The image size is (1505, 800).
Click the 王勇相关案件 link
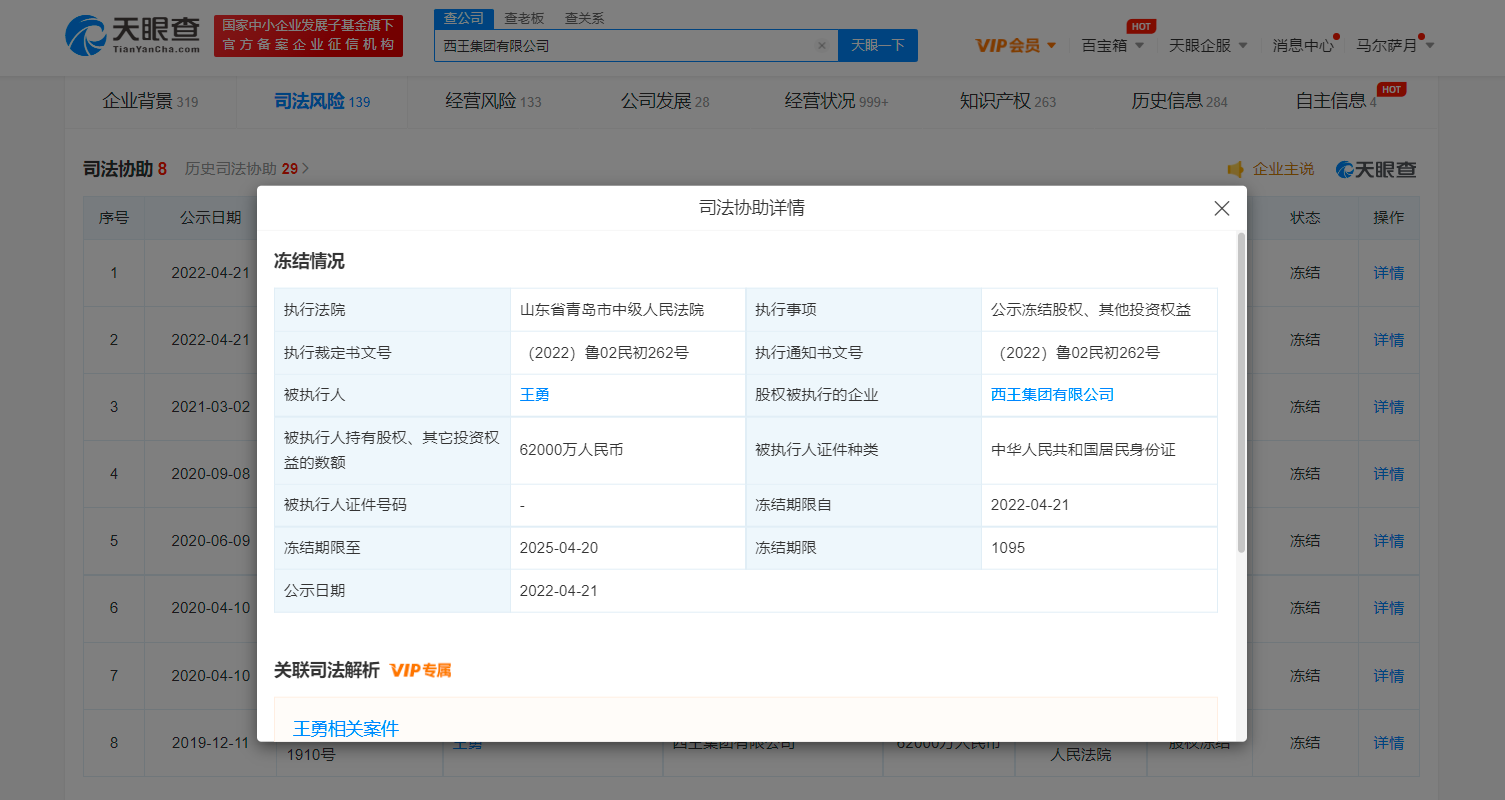point(346,729)
